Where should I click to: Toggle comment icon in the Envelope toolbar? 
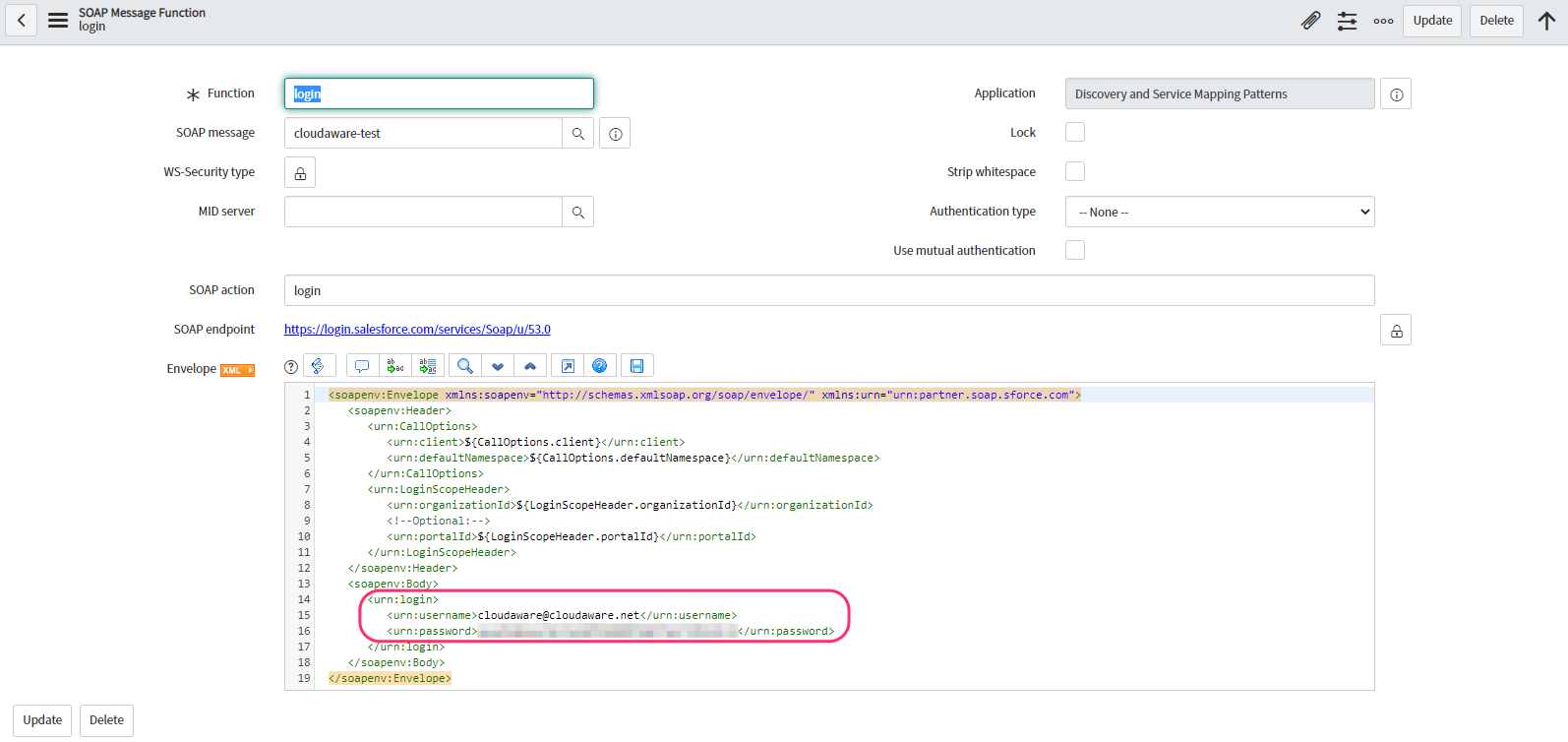[x=362, y=366]
